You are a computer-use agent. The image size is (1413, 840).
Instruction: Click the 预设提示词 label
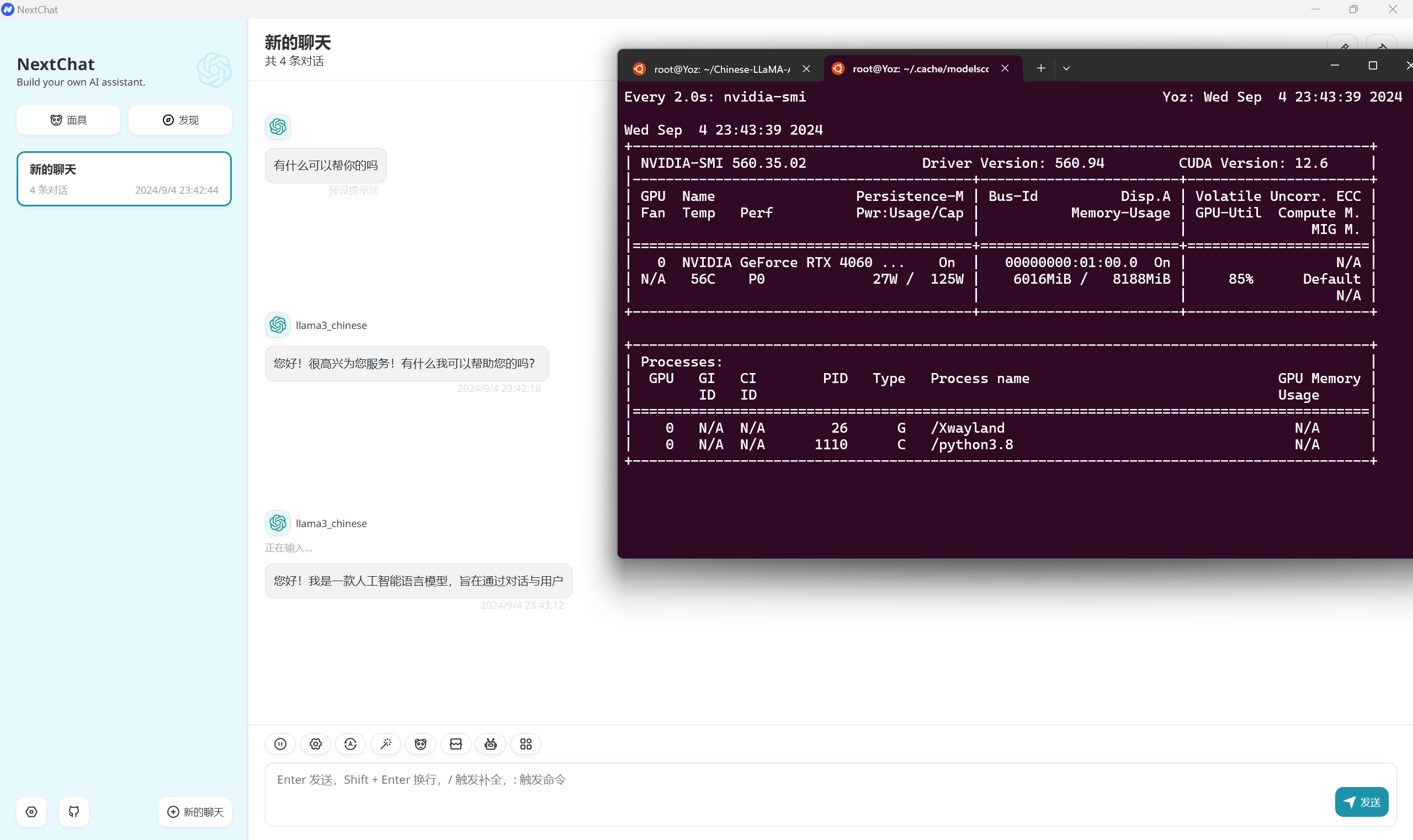354,191
